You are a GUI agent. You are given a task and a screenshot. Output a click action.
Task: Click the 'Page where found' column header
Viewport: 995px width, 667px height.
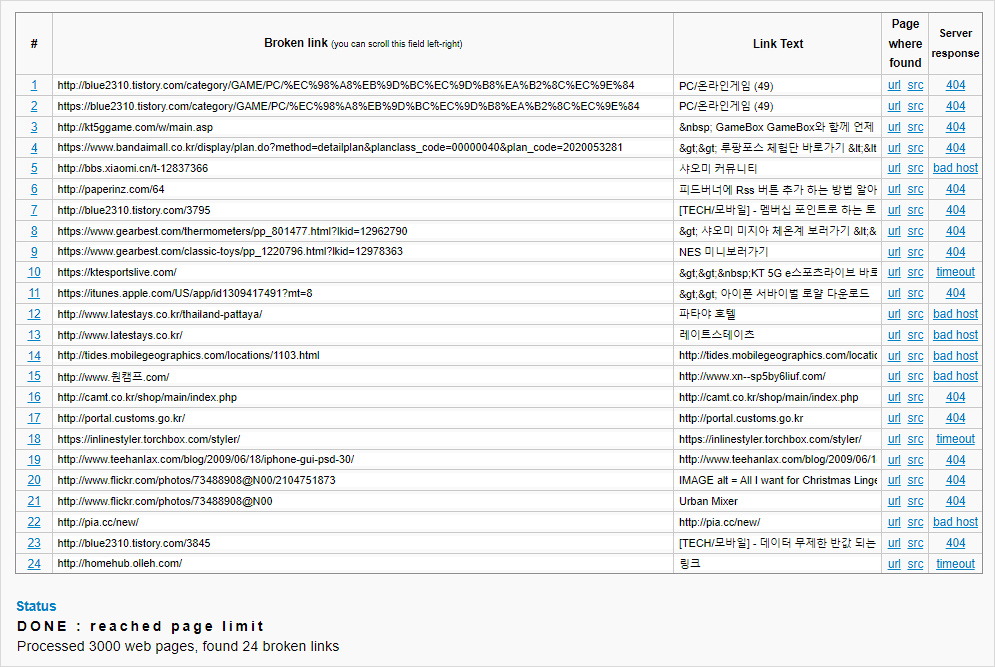905,43
